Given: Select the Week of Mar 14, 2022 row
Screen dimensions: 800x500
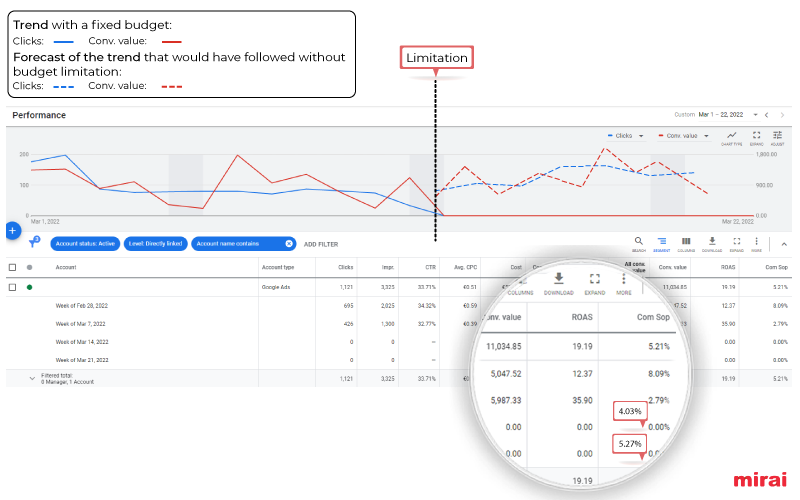Looking at the screenshot, I should point(82,342).
